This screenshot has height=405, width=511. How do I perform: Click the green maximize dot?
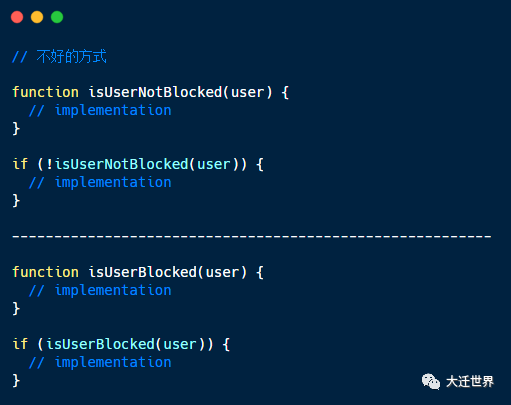pyautogui.click(x=57, y=17)
